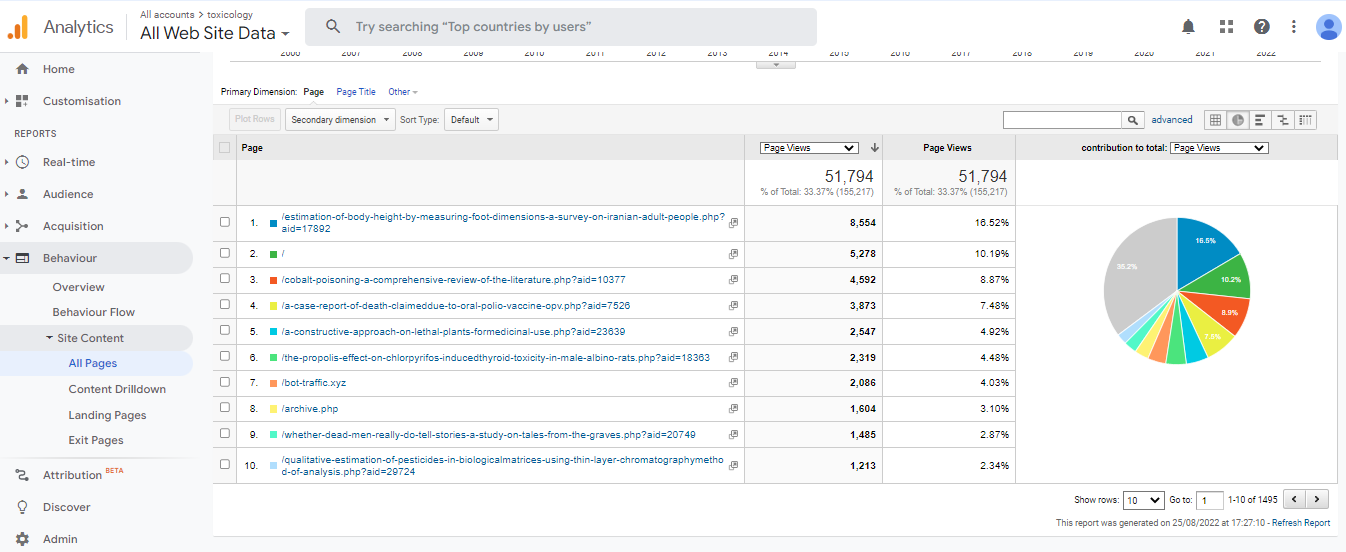This screenshot has height=552, width=1346.
Task: Click the /archive.php page link
Action: [x=310, y=409]
